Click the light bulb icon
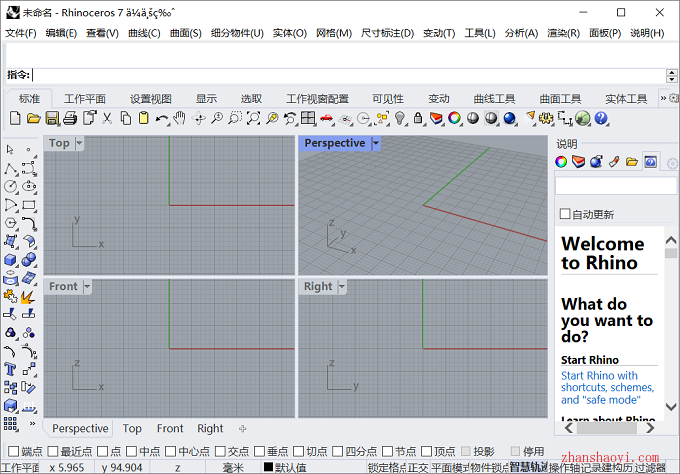The image size is (680, 474). click(400, 118)
